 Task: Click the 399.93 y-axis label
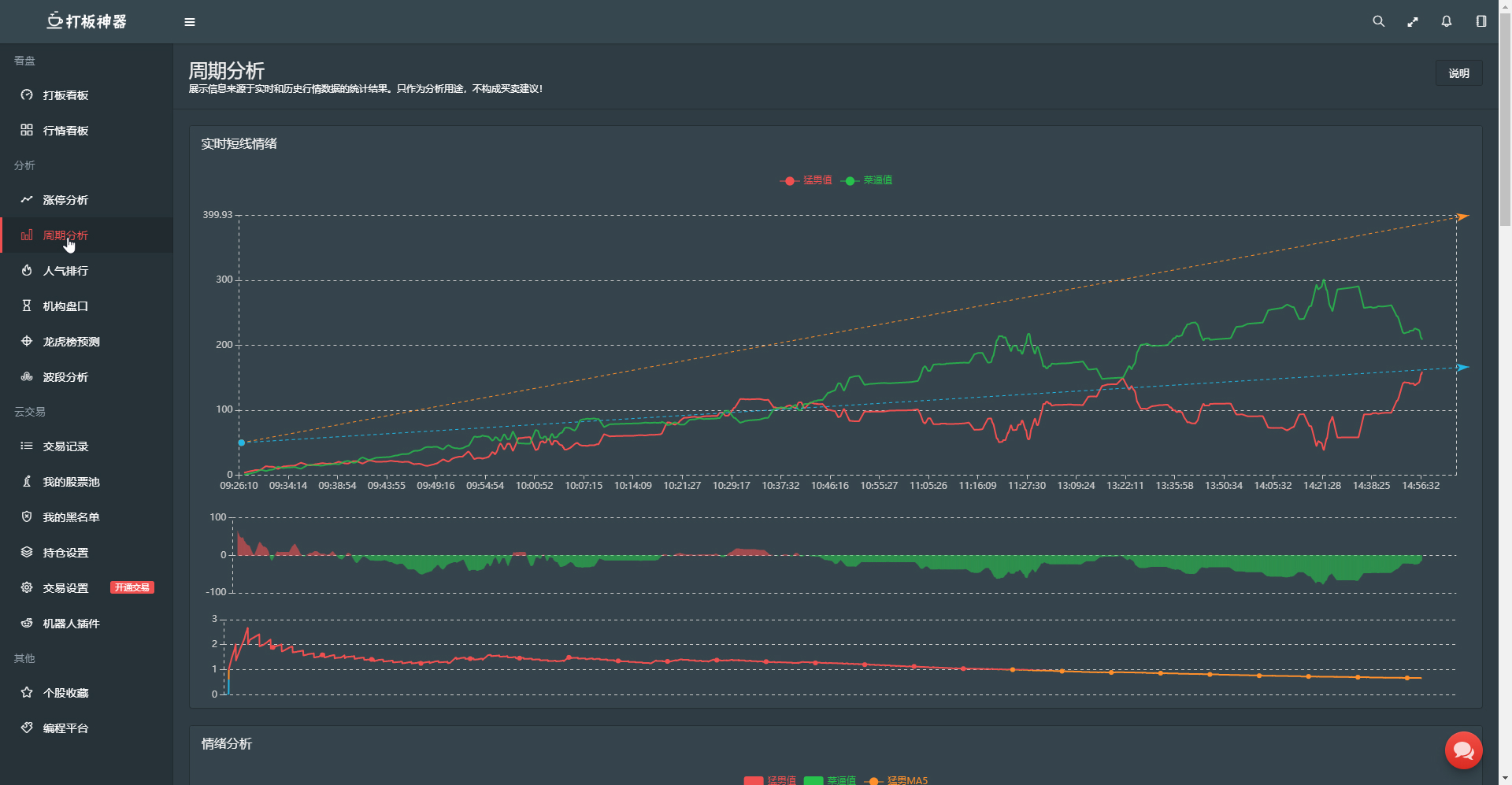pos(217,214)
